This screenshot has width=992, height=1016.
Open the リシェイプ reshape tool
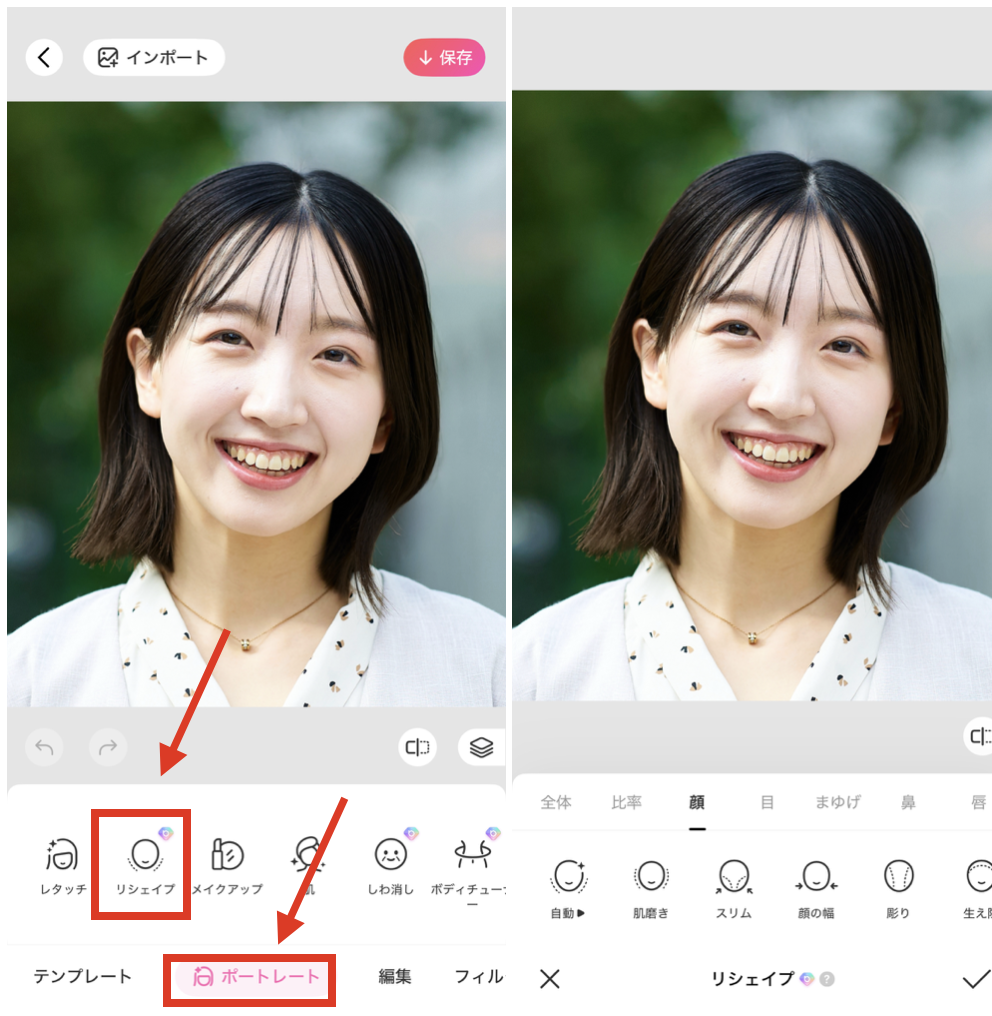(141, 865)
